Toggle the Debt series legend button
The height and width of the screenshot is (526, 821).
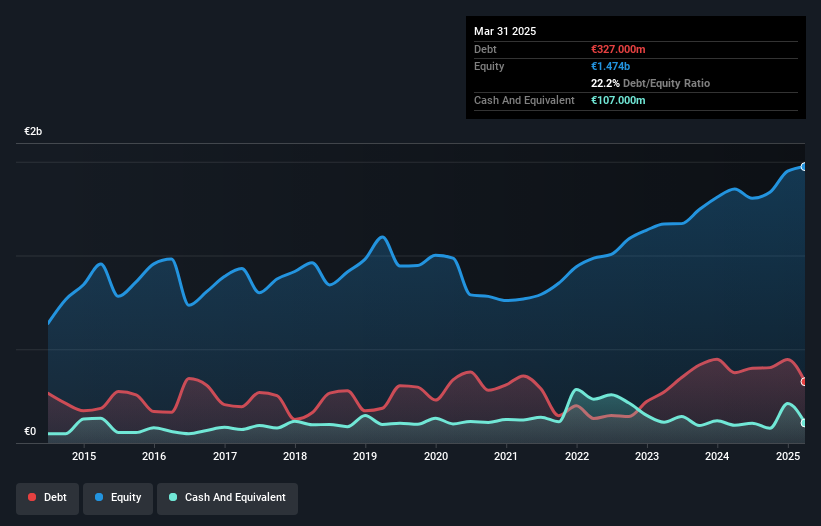[x=48, y=498]
